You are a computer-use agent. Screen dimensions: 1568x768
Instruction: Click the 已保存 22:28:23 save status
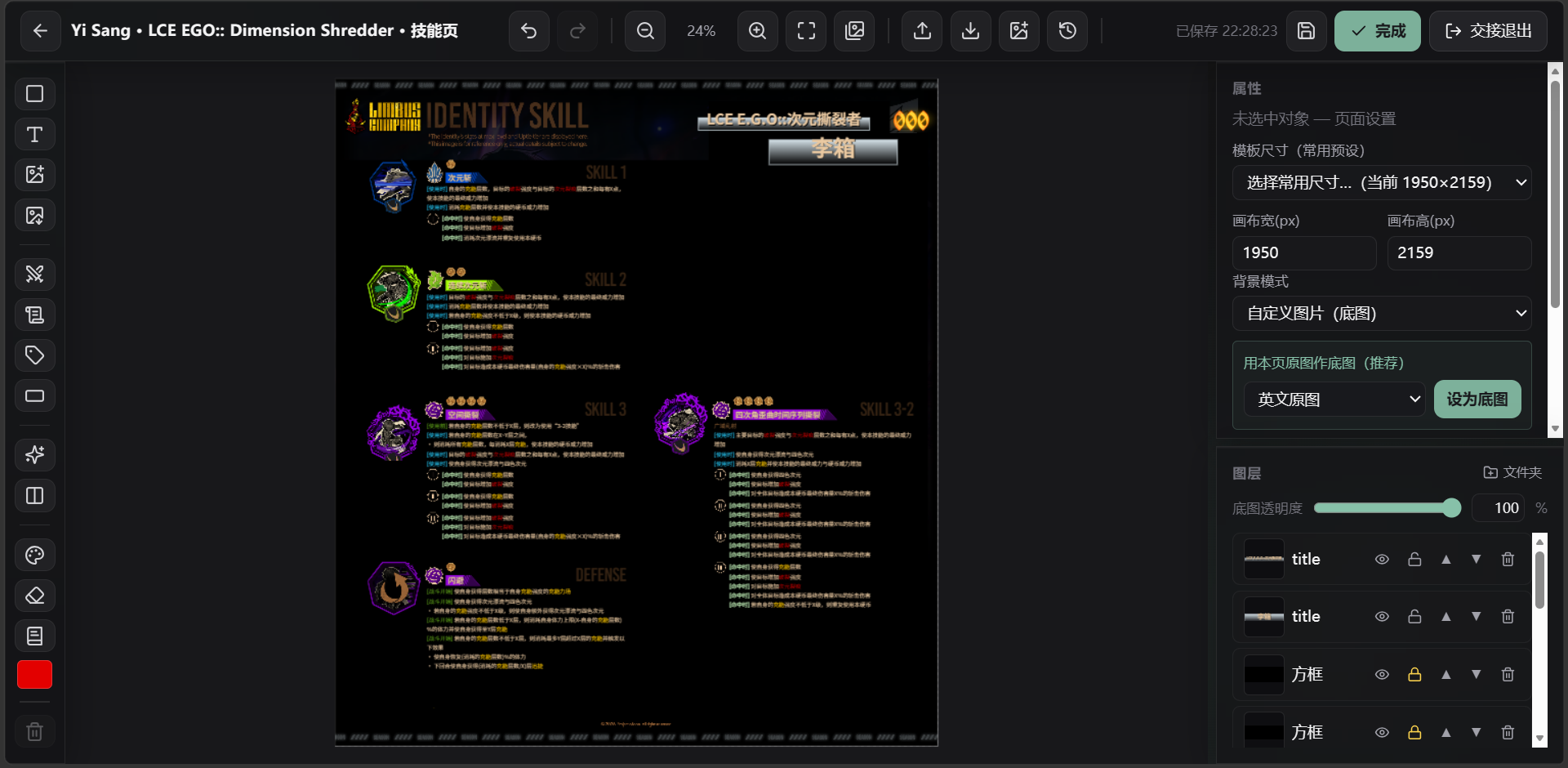[1227, 31]
